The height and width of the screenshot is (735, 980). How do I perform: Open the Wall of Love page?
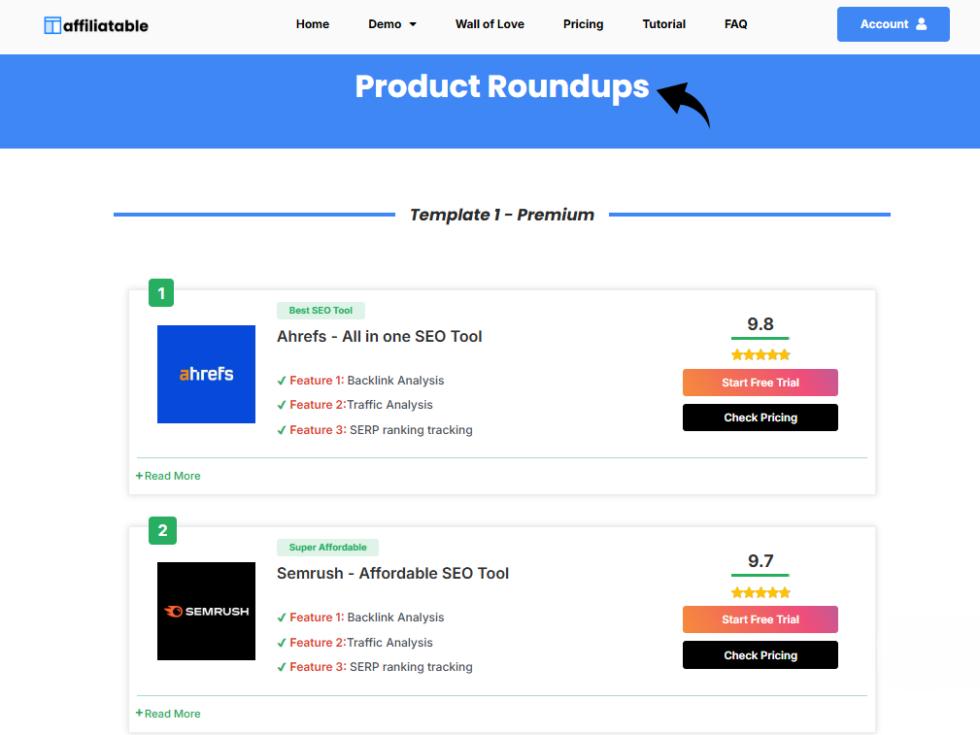tap(489, 24)
